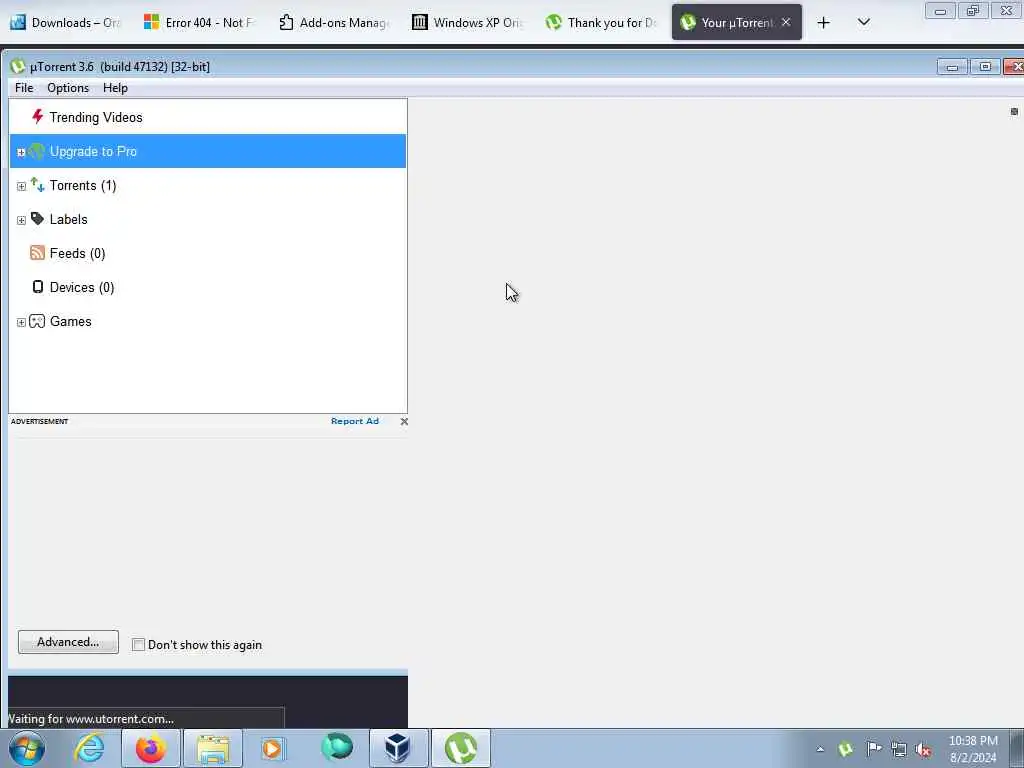
Task: Click the muted speaker tray icon
Action: click(923, 749)
